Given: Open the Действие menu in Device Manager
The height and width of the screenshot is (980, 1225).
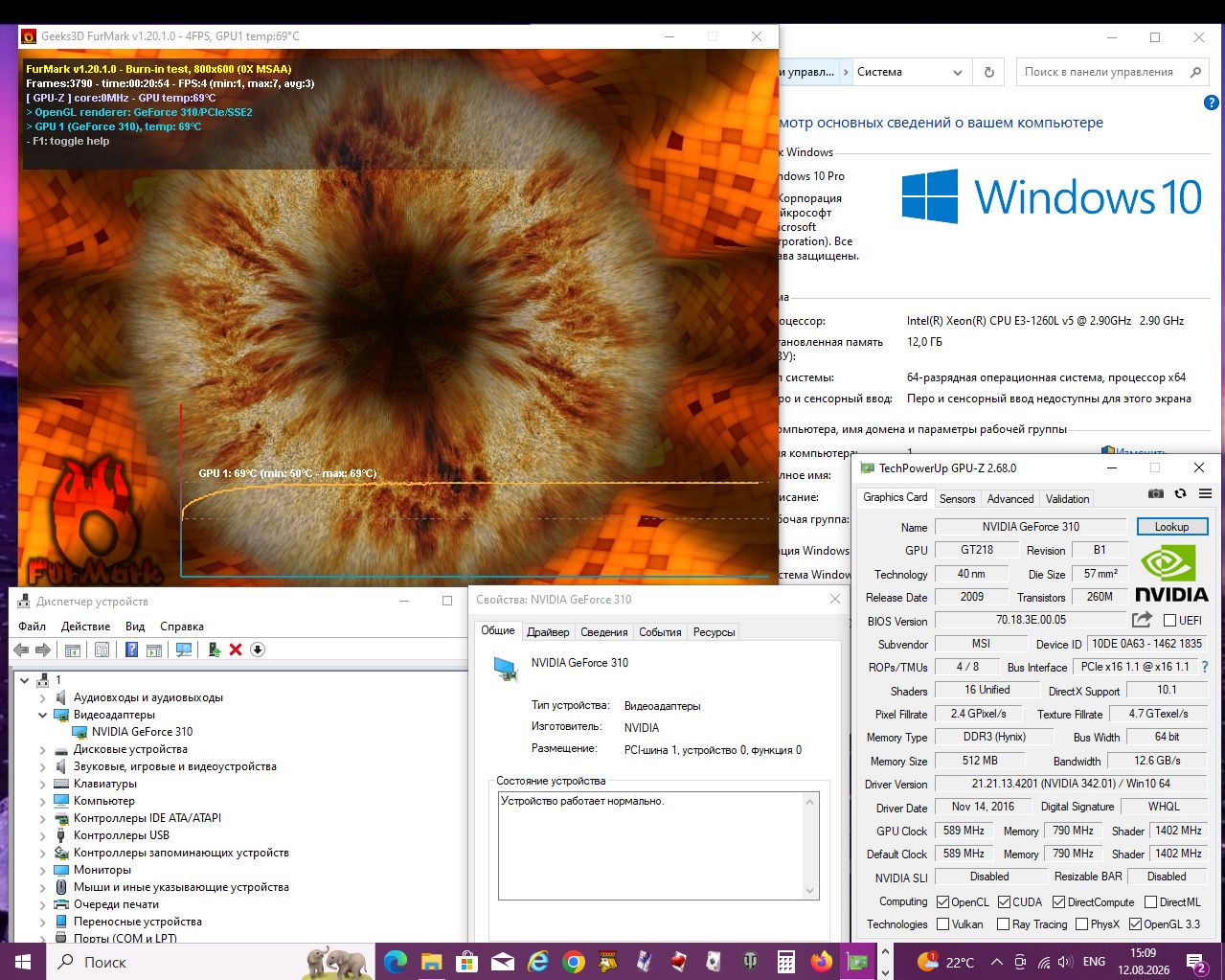Looking at the screenshot, I should point(85,626).
